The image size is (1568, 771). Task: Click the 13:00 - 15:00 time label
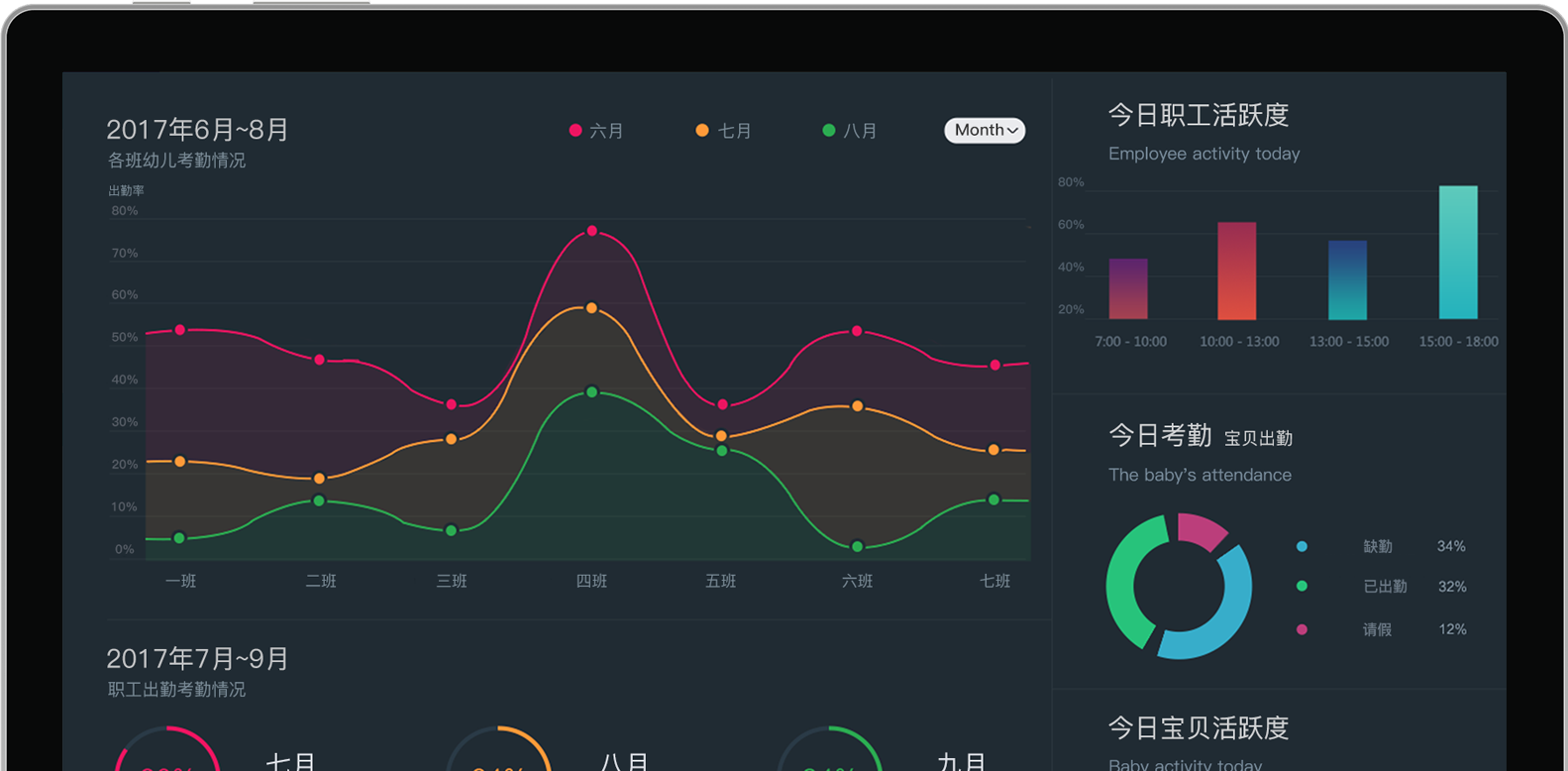(x=1348, y=342)
